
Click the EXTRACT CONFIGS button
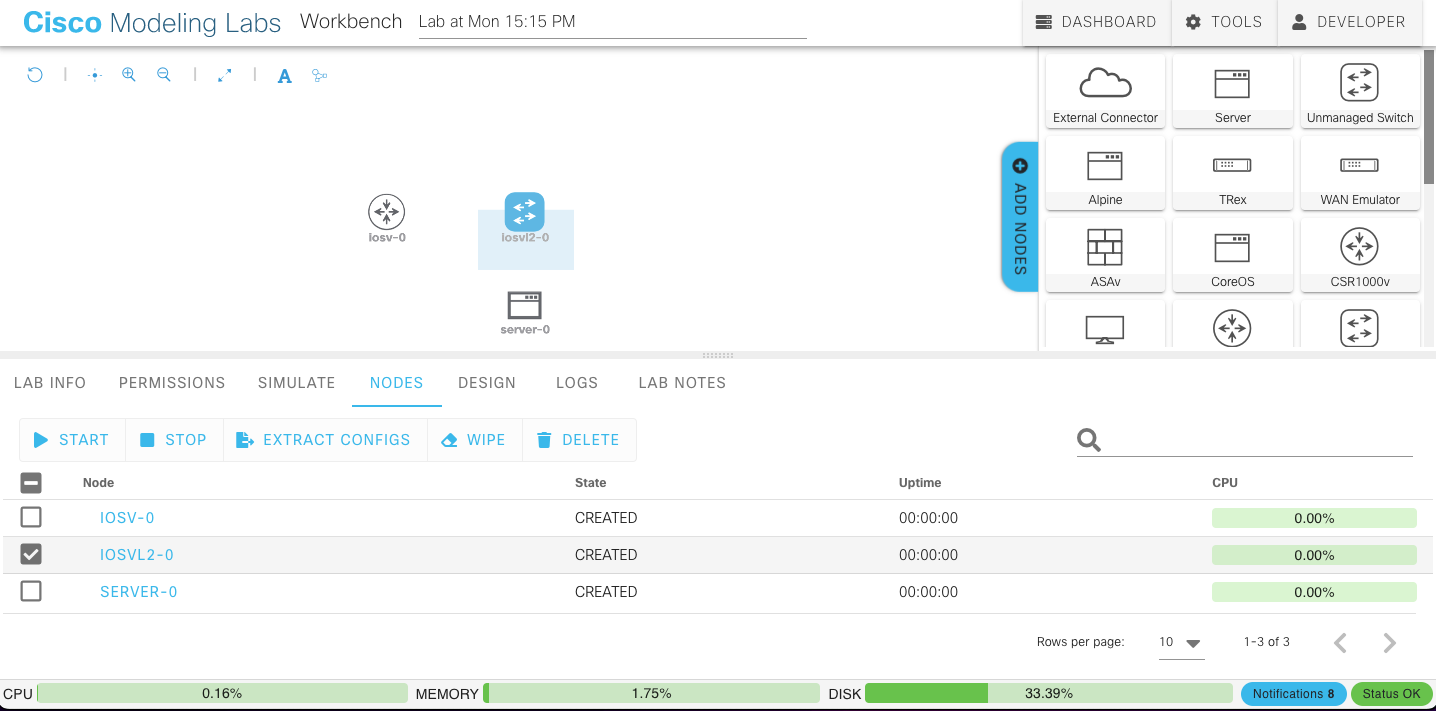pos(325,440)
